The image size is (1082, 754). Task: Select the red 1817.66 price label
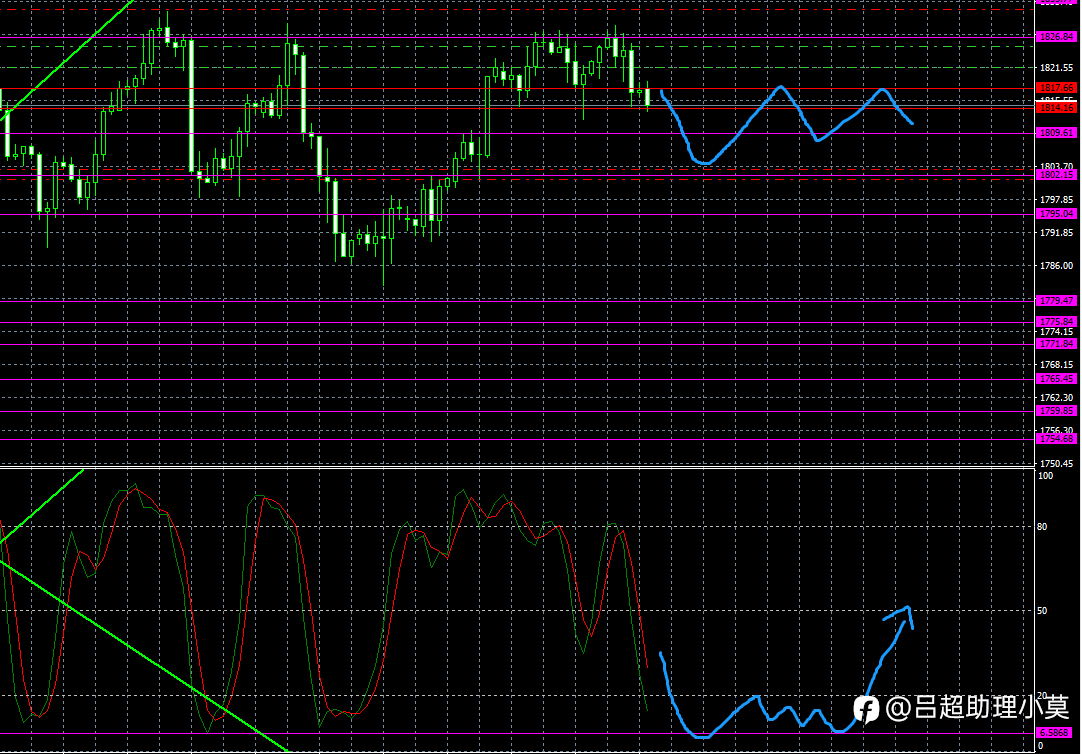pyautogui.click(x=1056, y=88)
